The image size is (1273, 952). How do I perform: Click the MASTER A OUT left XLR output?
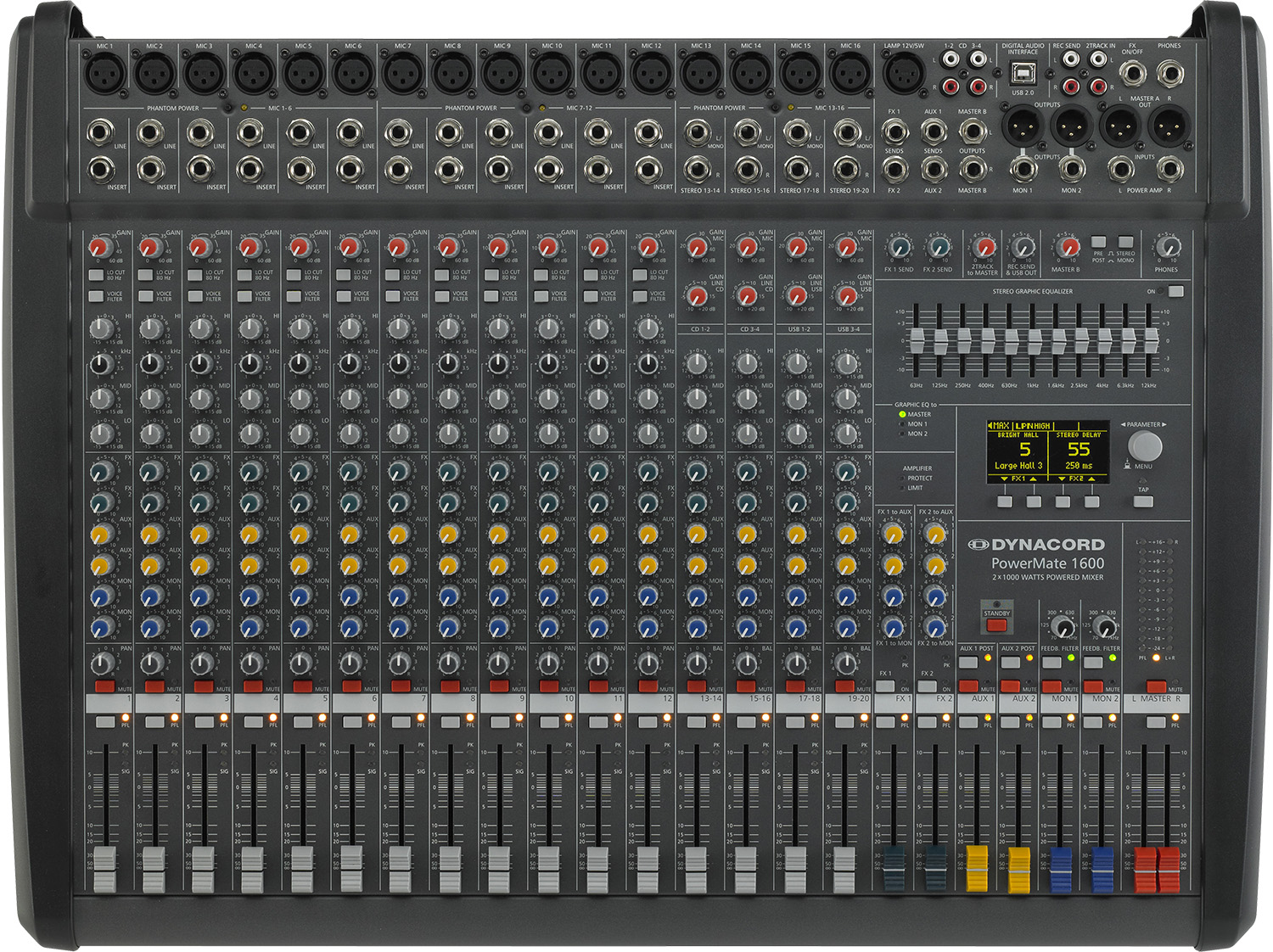pos(1120,127)
